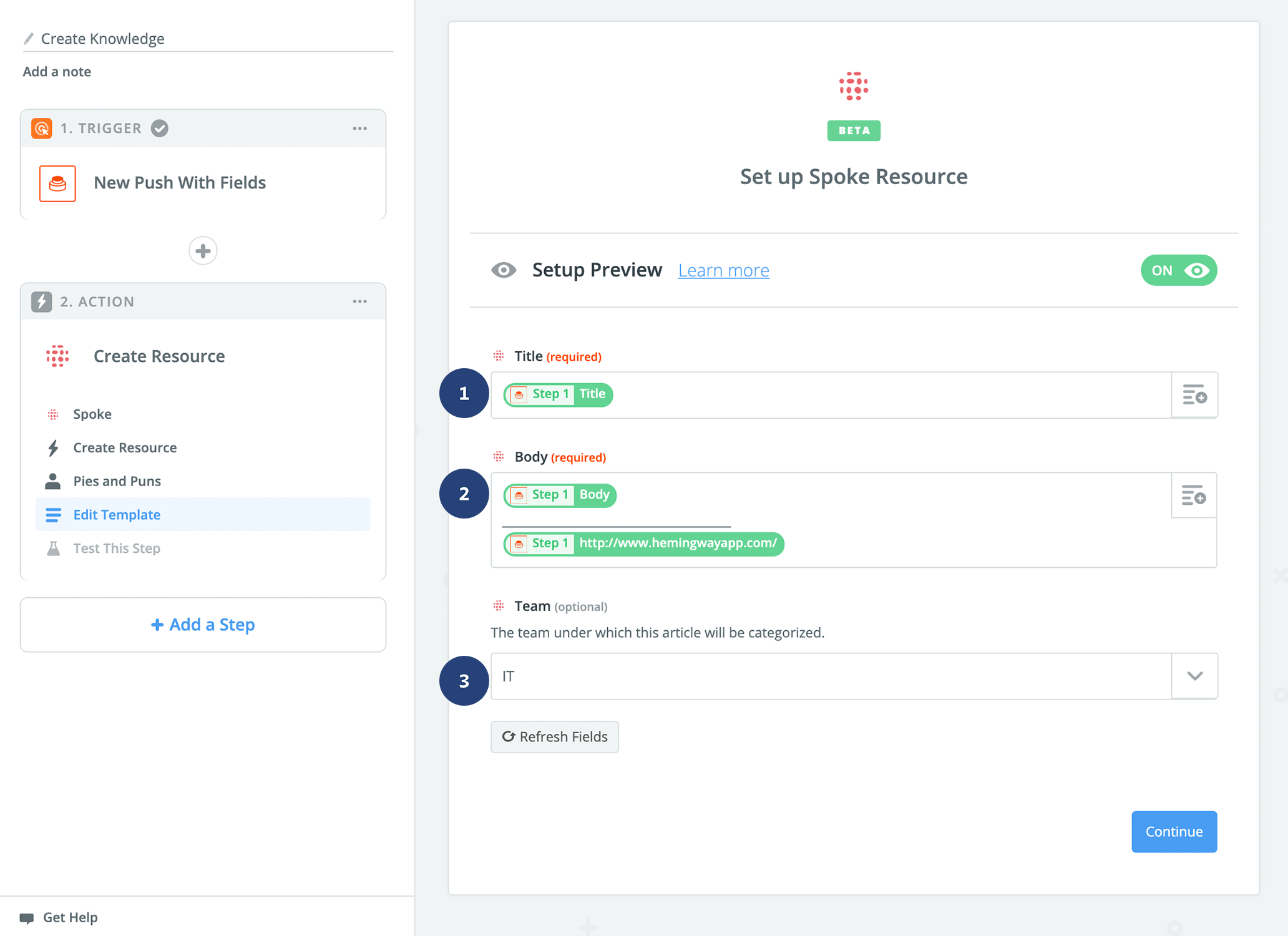Click the pencil icon beside Create Knowledge
The height and width of the screenshot is (936, 1288).
point(28,39)
